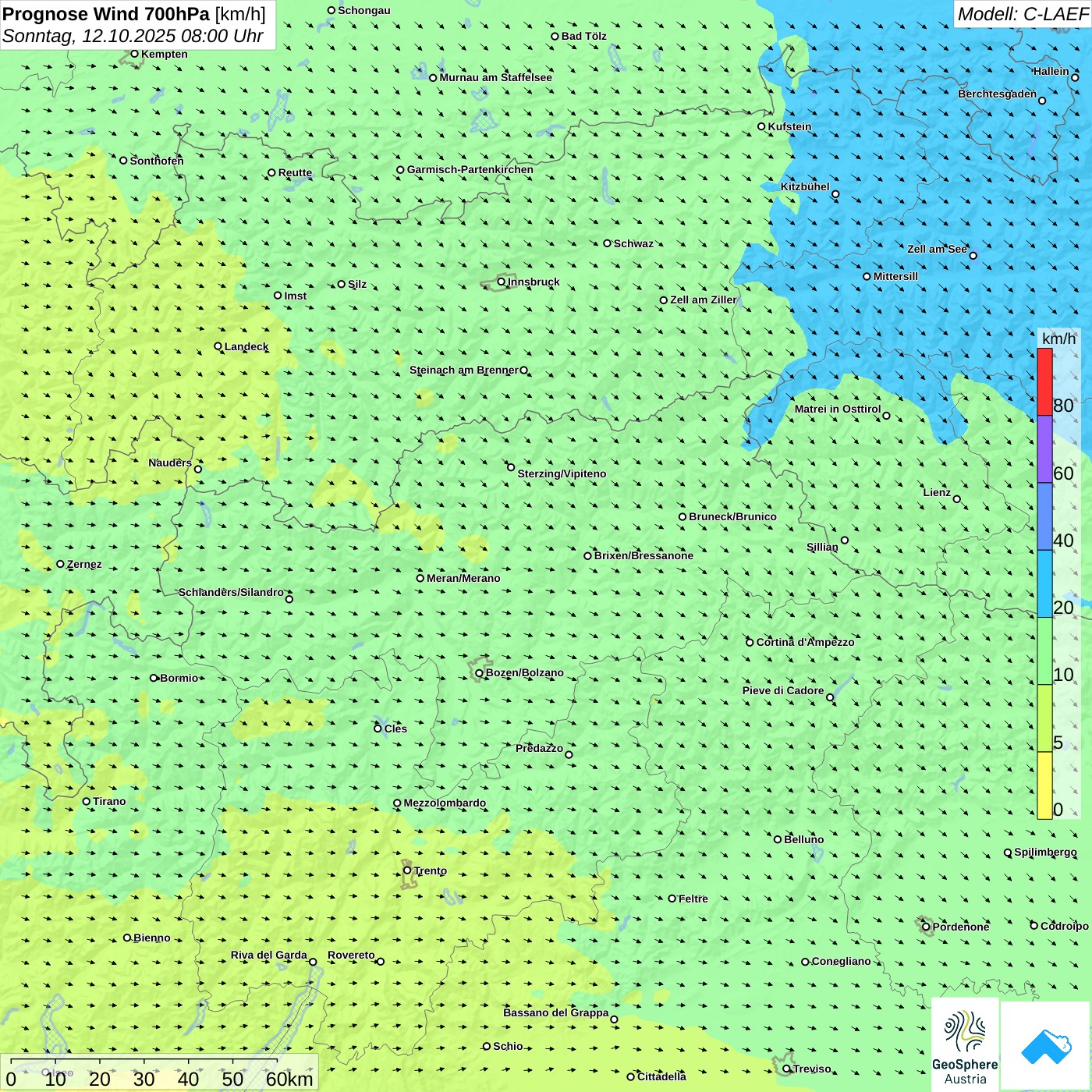Viewport: 1092px width, 1092px height.
Task: Click the Bozen/Bolzano city marker
Action: pos(480,672)
